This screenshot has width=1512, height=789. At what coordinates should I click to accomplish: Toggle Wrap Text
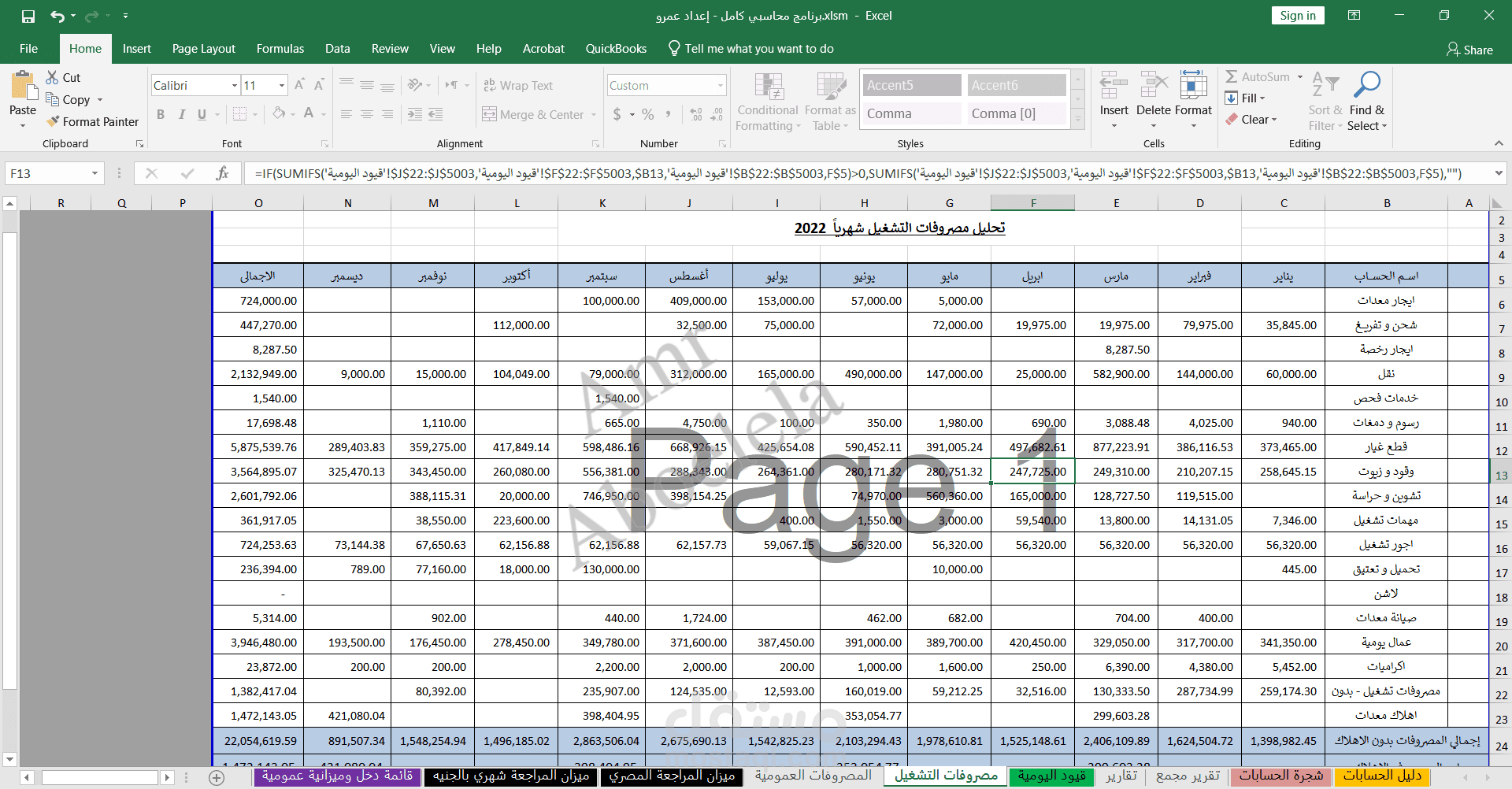point(517,85)
